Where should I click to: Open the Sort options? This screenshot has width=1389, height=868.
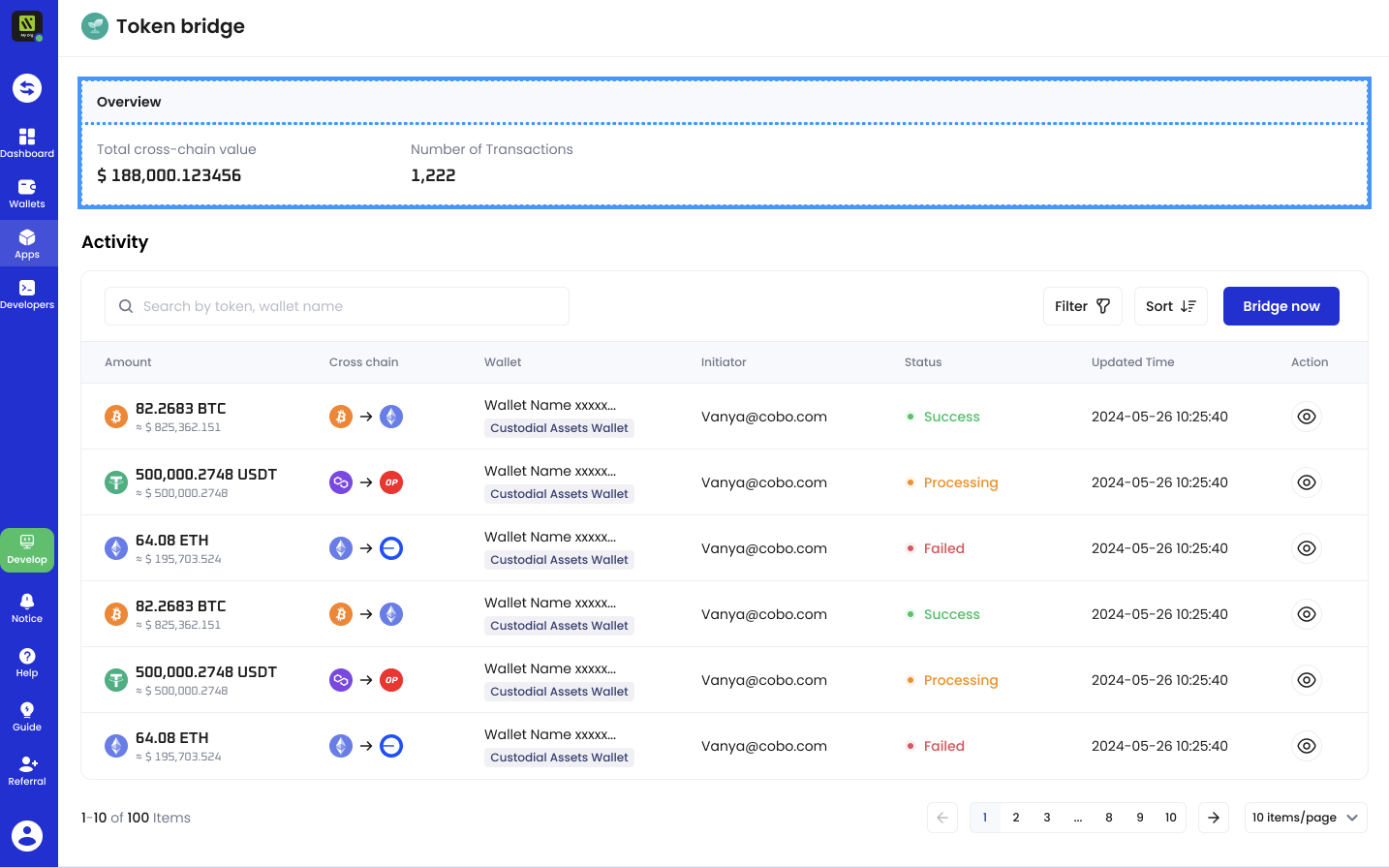coord(1170,305)
